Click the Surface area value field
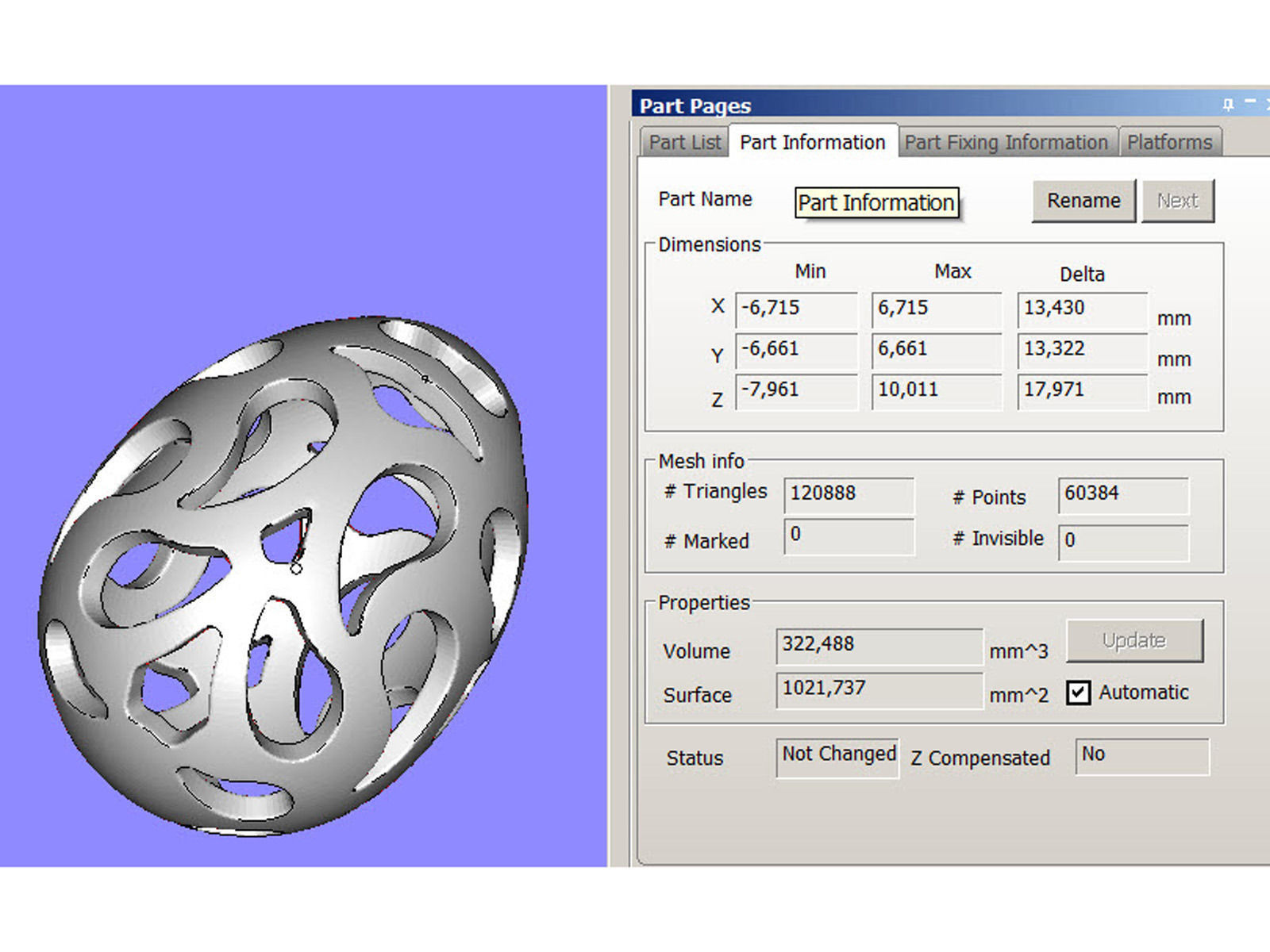This screenshot has width=1270, height=952. [878, 689]
